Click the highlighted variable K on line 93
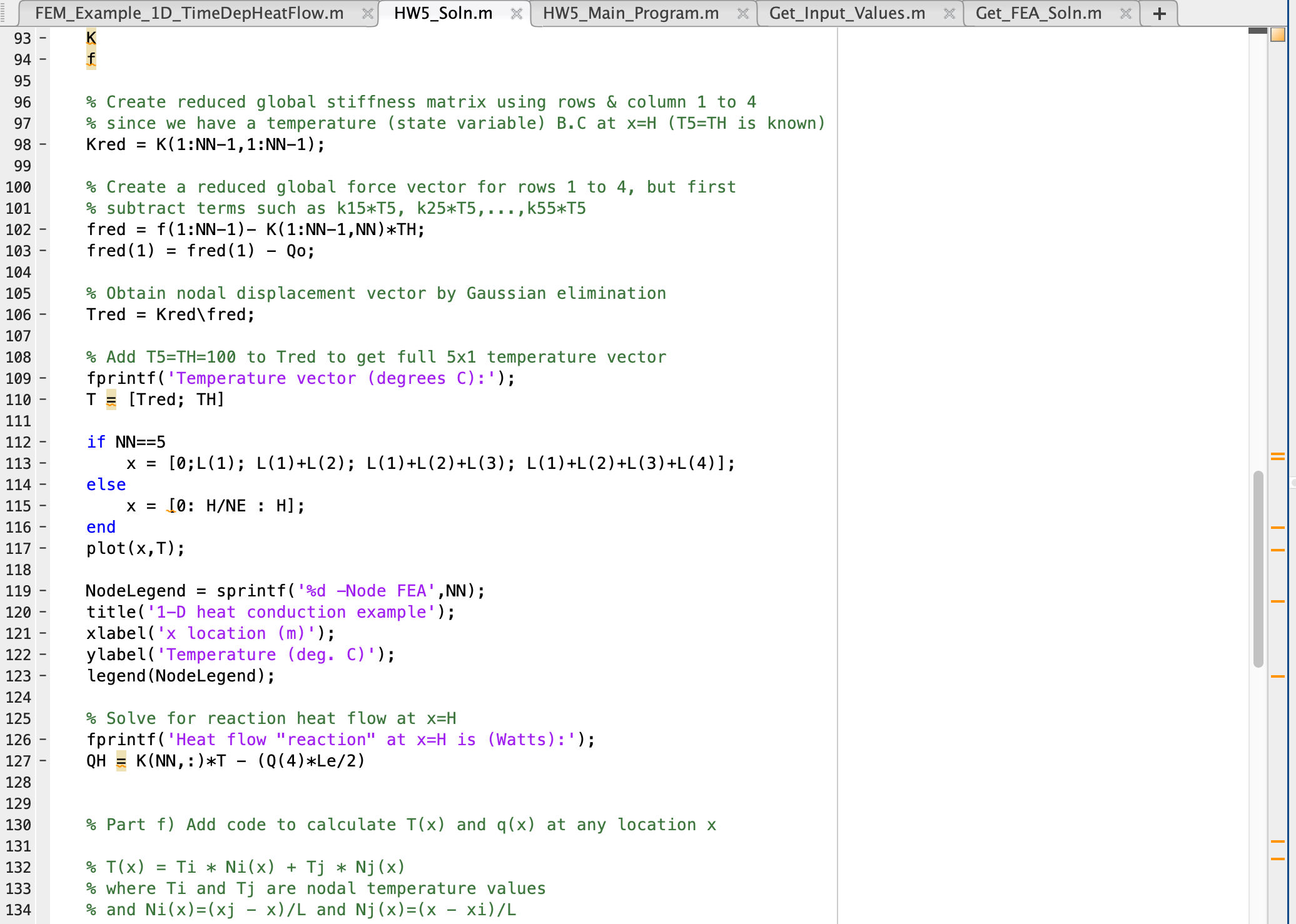Viewport: 1296px width, 924px height. (x=90, y=38)
